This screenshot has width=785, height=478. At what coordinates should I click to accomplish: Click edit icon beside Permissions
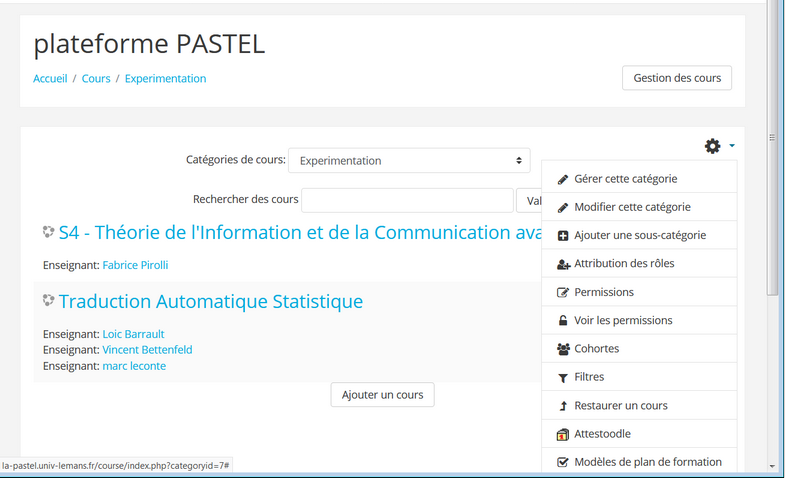tap(563, 292)
